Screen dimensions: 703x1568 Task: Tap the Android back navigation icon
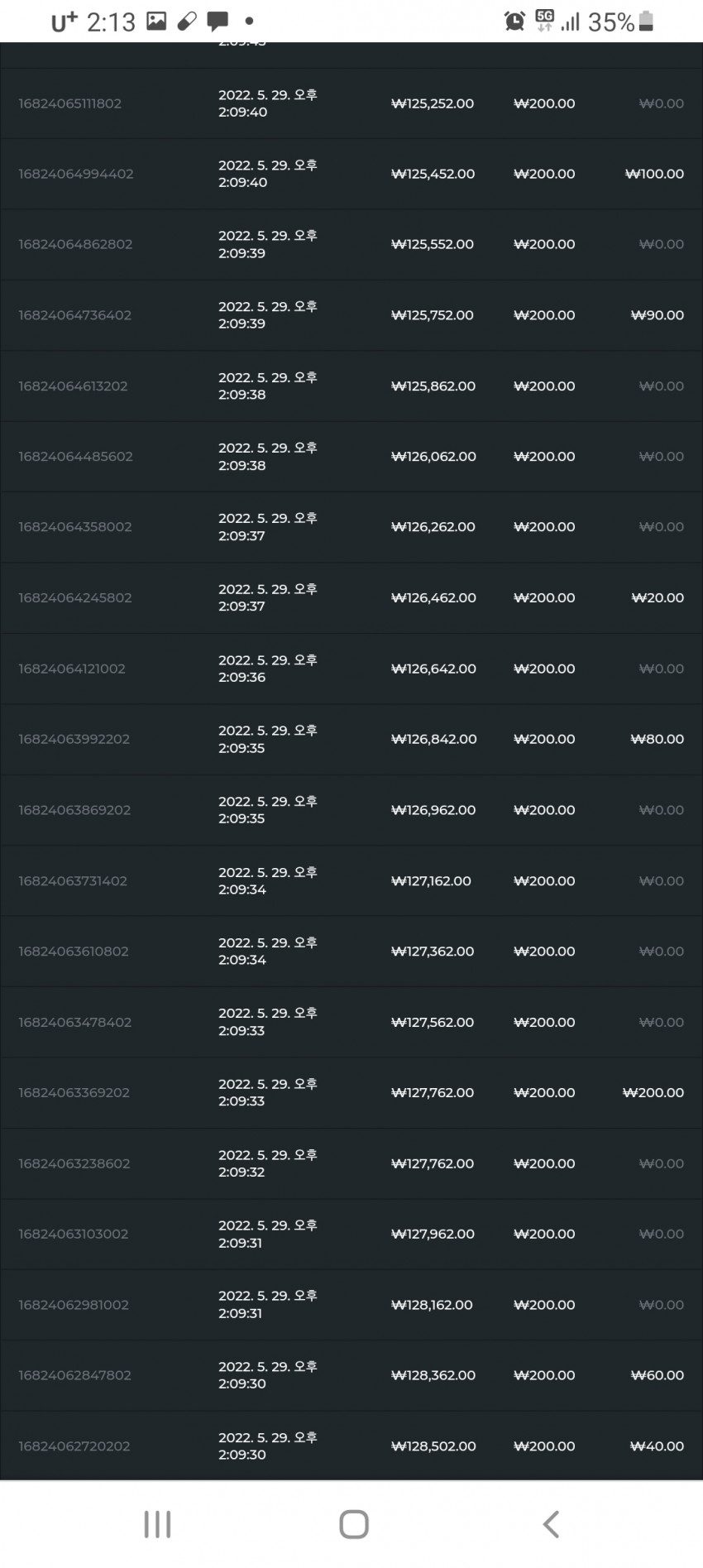coord(551,1523)
